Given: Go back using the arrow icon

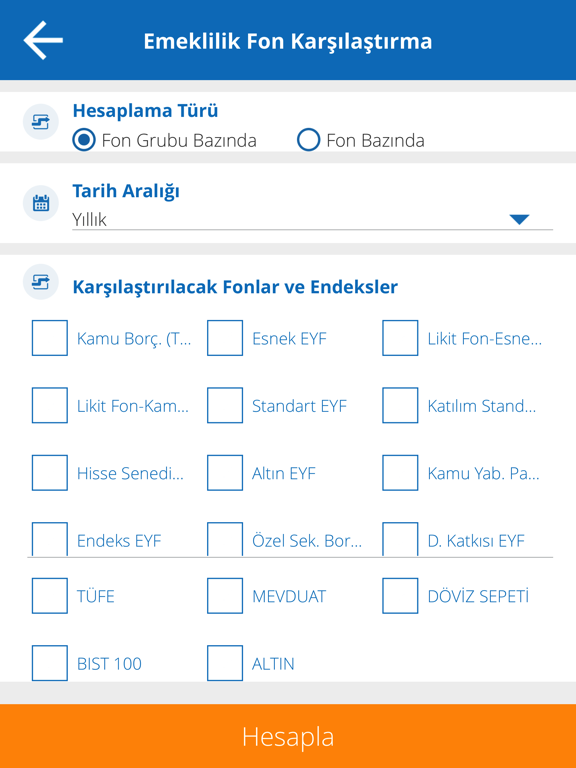Looking at the screenshot, I should pos(43,40).
